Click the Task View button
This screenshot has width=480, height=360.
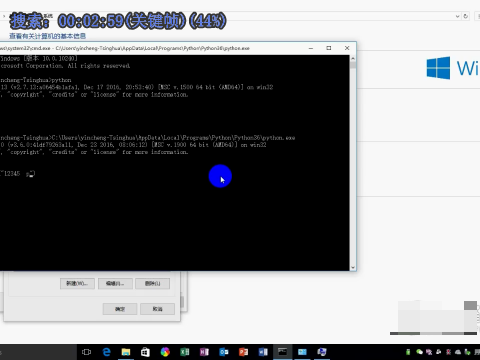[x=86, y=352]
